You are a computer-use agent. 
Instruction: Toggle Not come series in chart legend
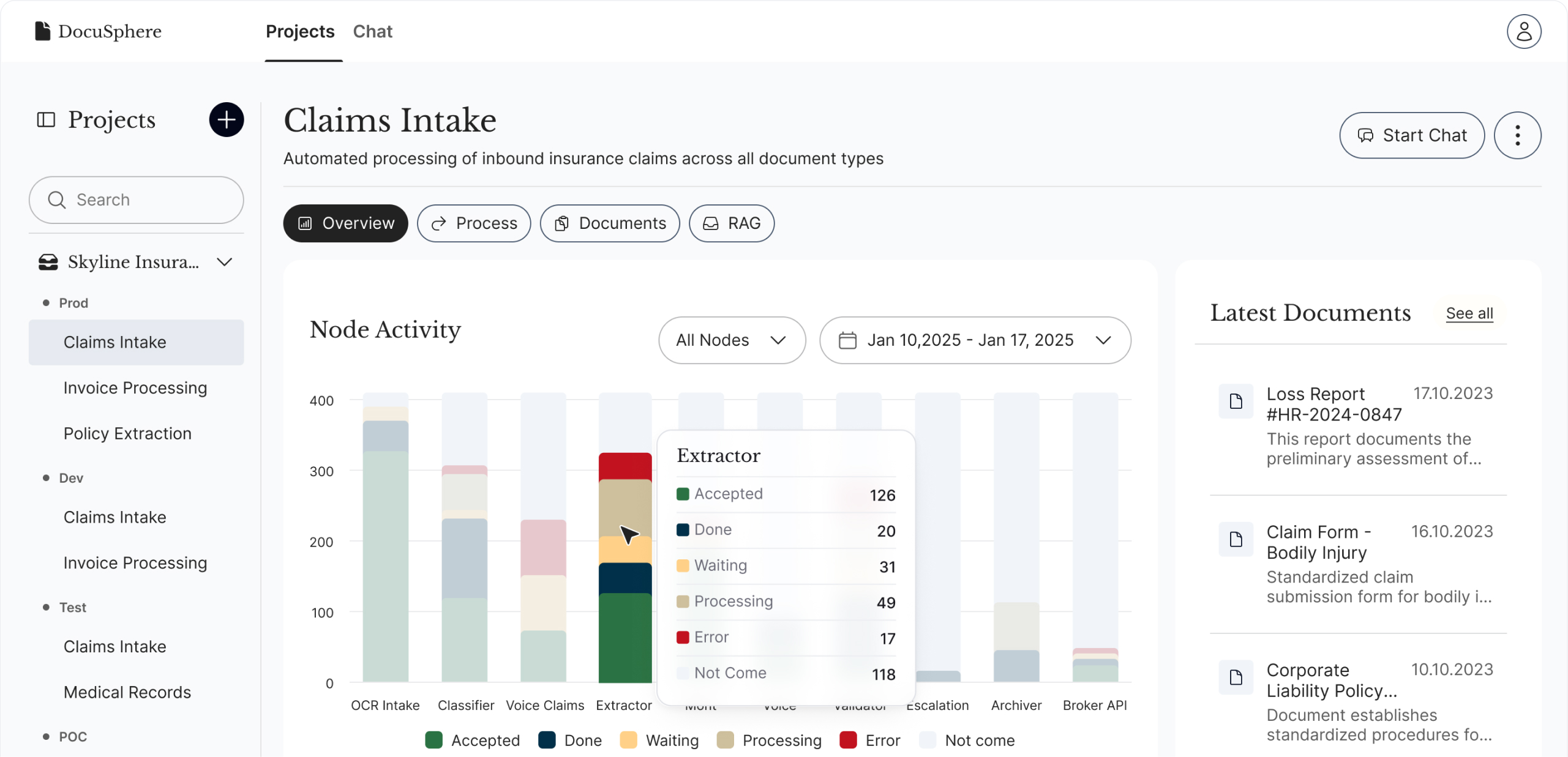pos(967,740)
